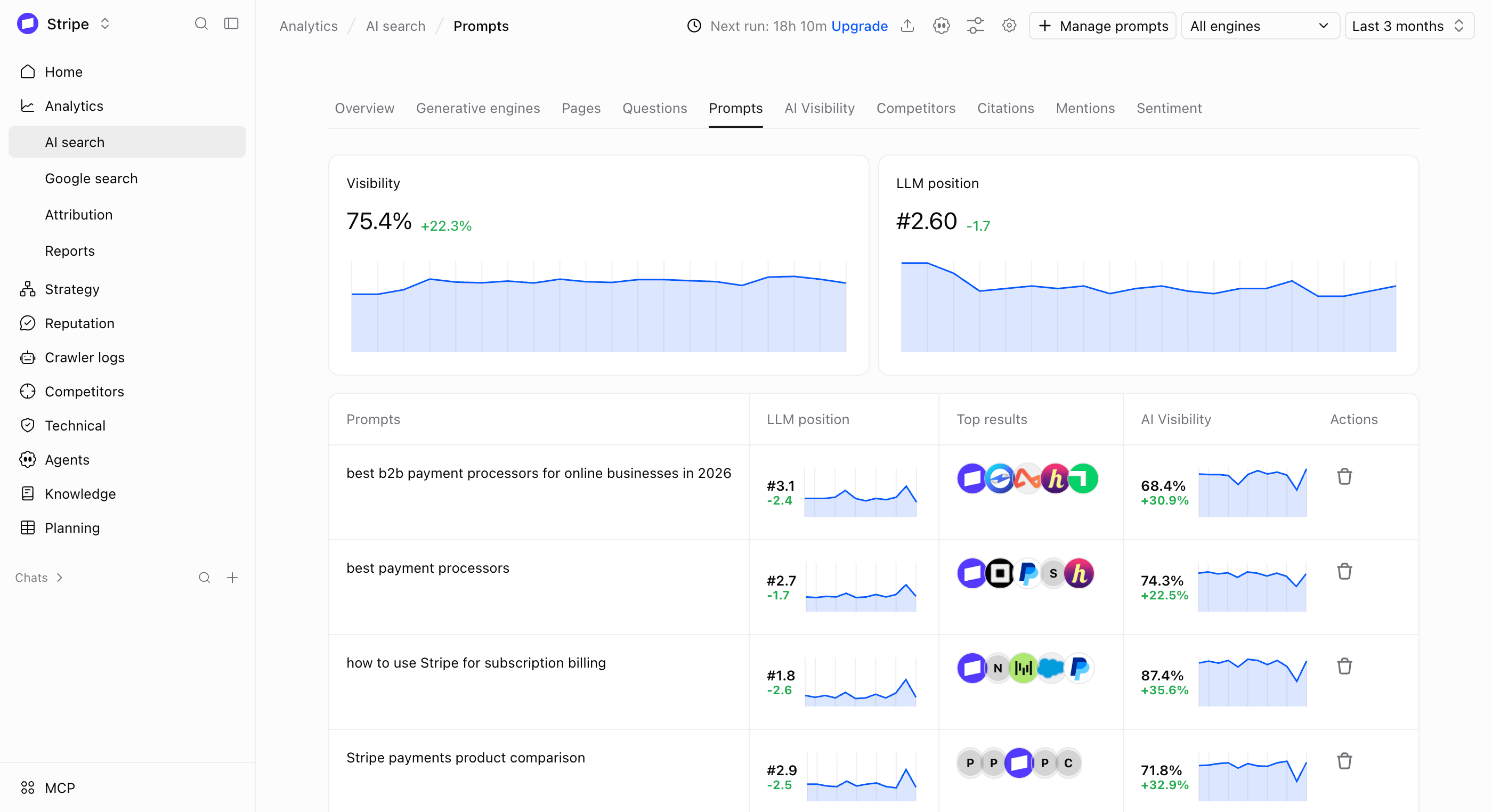Viewport: 1492px width, 812px height.
Task: Click Manage prompts button
Action: (x=1102, y=26)
